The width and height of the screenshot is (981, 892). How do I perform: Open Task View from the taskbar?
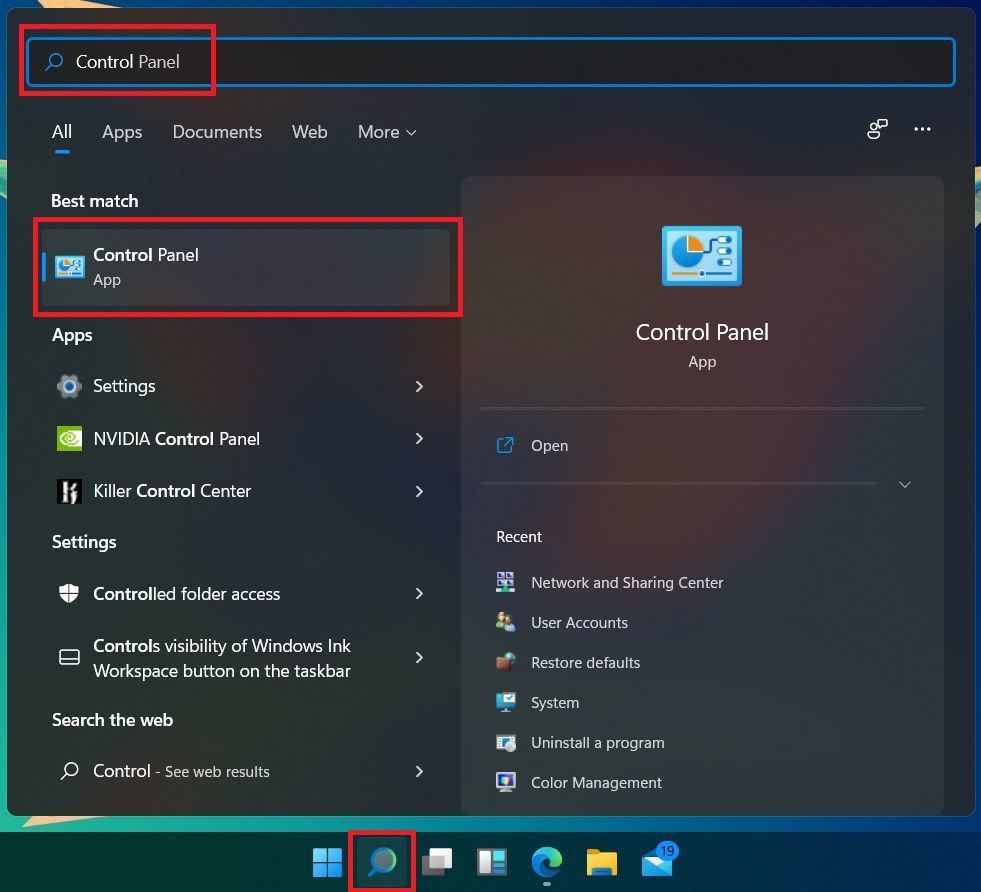click(437, 862)
